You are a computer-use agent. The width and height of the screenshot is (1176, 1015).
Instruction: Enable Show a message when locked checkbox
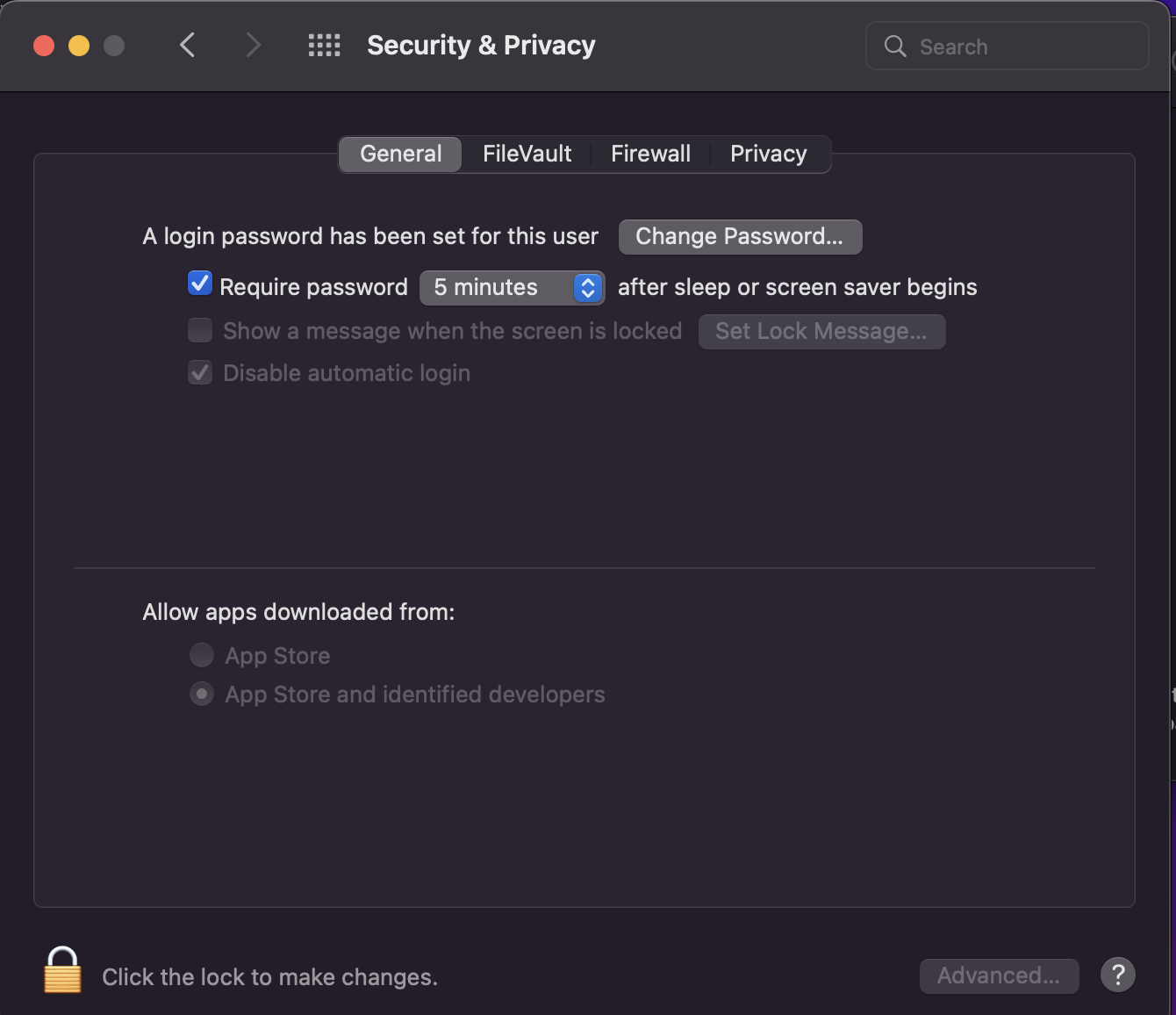(x=200, y=330)
